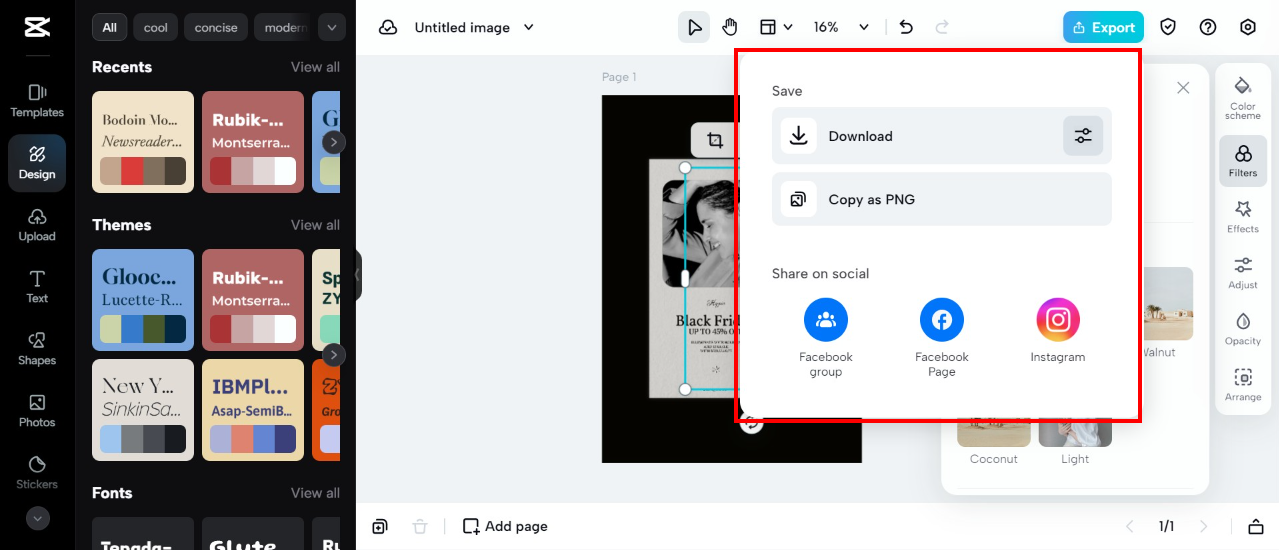The width and height of the screenshot is (1279, 550).
Task: Apply the IBMPl... Asap-SemiB theme card
Action: [x=253, y=410]
